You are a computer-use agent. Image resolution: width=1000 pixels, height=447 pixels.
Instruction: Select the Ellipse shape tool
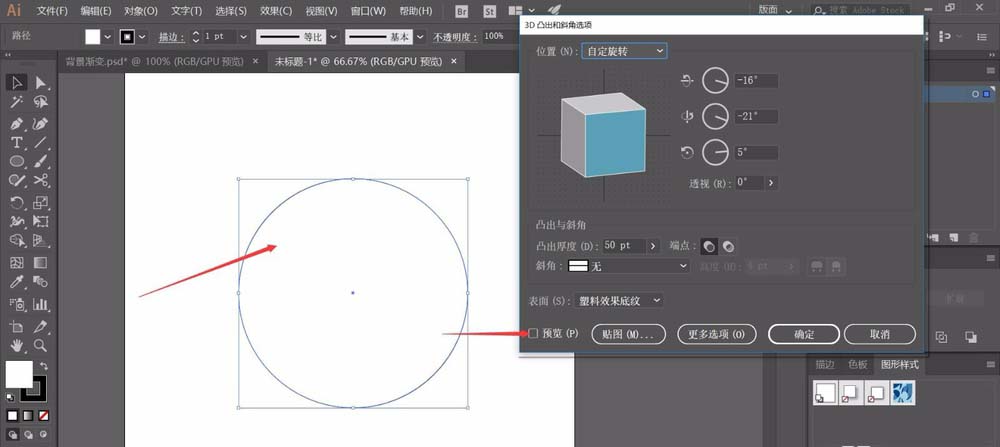17,162
